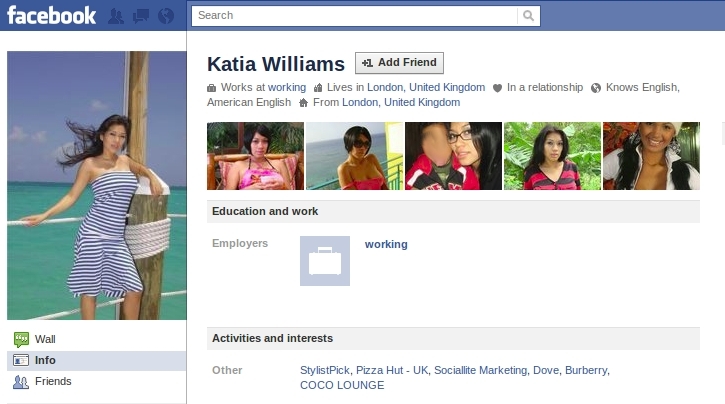725x404 pixels.
Task: Click the 'In a relationship' text
Action: (x=545, y=87)
